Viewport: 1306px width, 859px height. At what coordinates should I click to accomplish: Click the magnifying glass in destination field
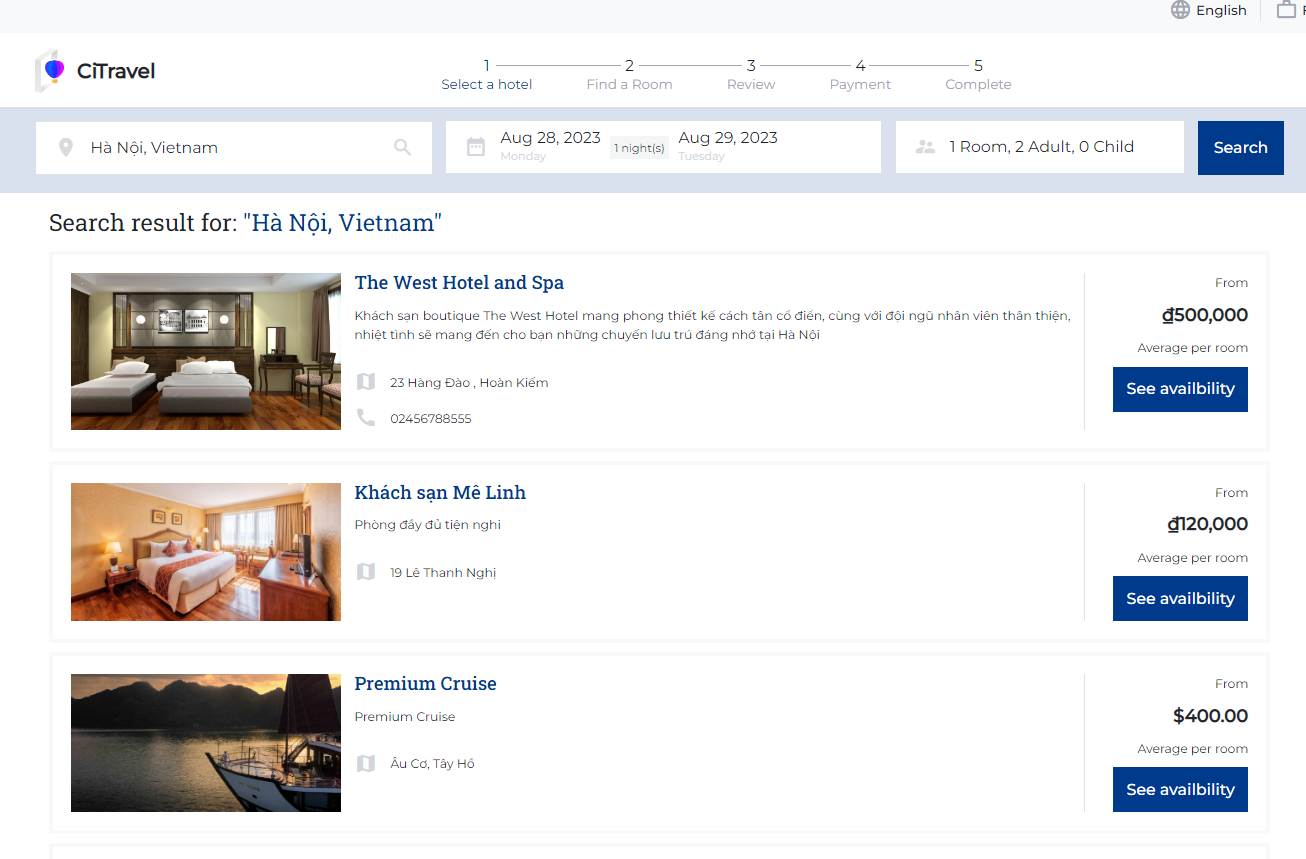(402, 148)
